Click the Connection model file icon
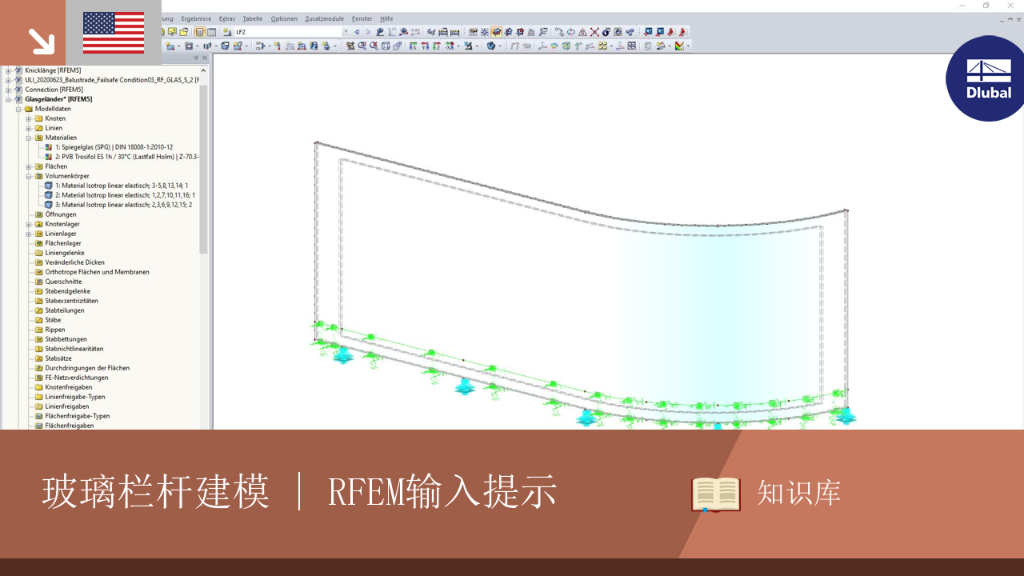The width and height of the screenshot is (1024, 576). (x=18, y=89)
